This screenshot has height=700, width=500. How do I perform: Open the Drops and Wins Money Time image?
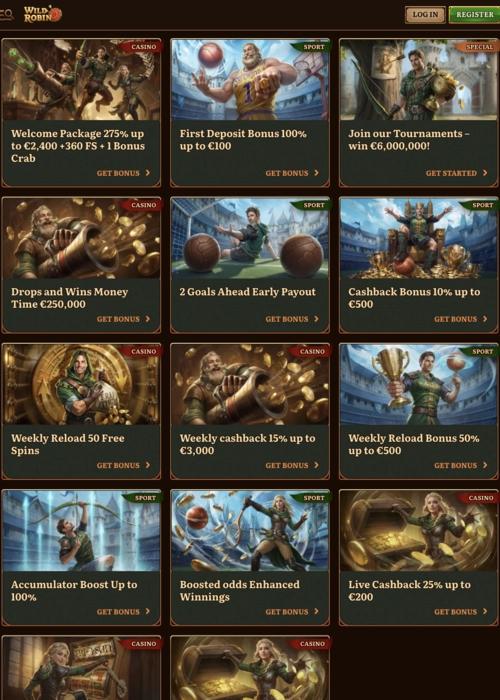pyautogui.click(x=81, y=238)
